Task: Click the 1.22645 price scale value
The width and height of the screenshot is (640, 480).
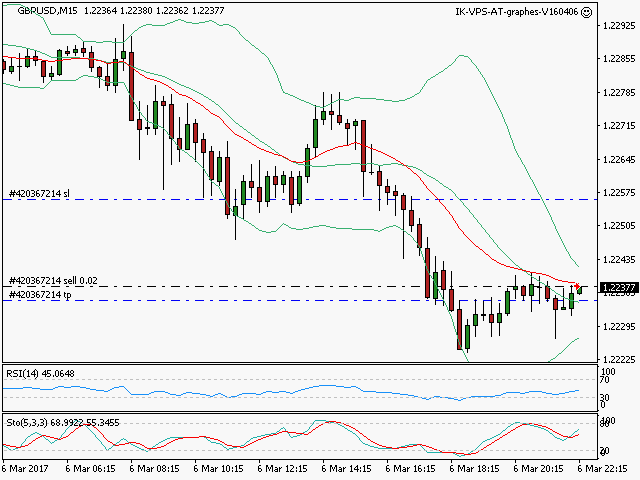Action: pyautogui.click(x=619, y=159)
